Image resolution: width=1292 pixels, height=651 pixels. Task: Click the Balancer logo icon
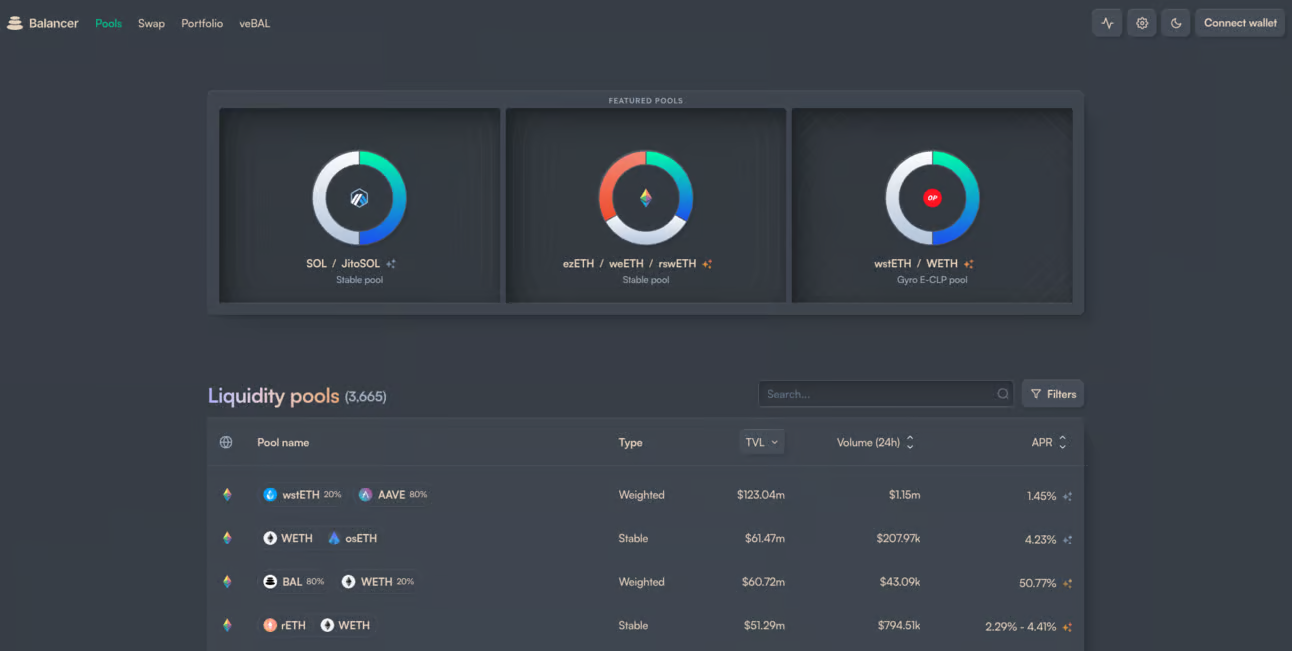click(x=15, y=23)
